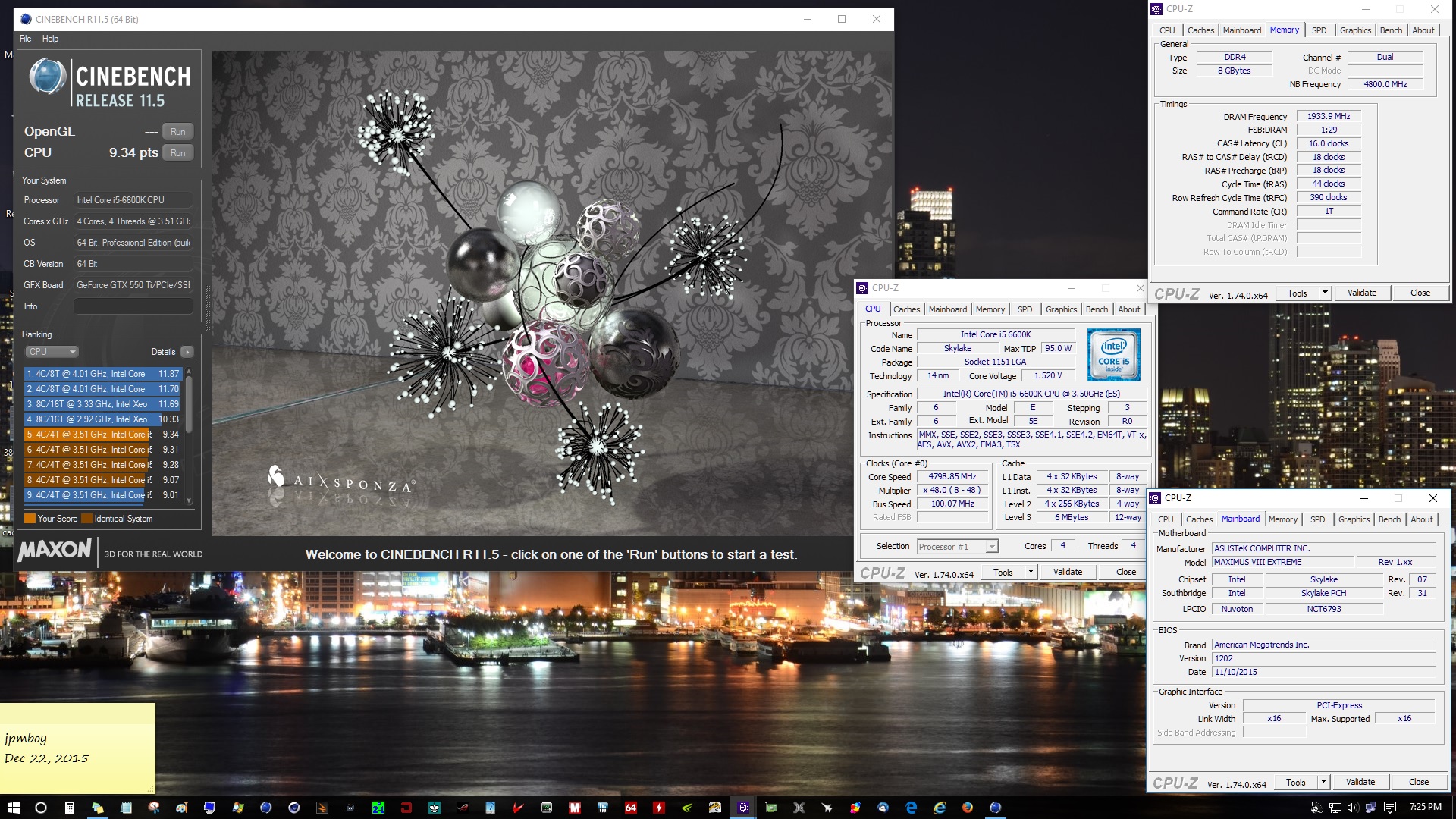Select ranking row 6 scoring 9.31
The height and width of the screenshot is (819, 1456).
click(103, 450)
